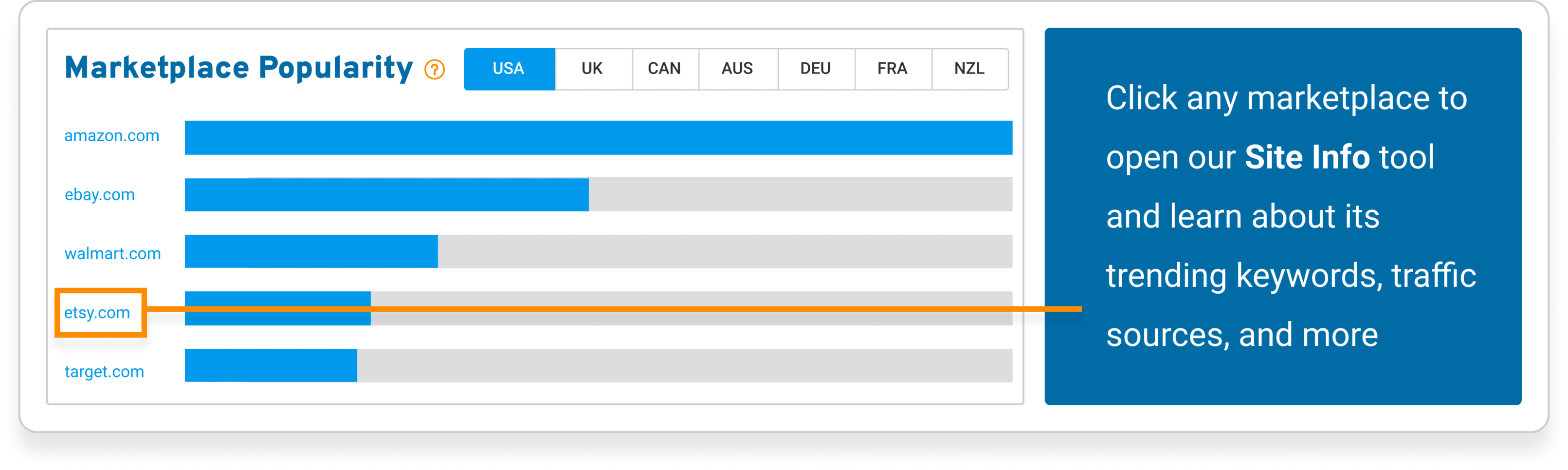Click the highlighted etsy.com link
Image resolution: width=1568 pixels, height=470 pixels.
(x=97, y=313)
